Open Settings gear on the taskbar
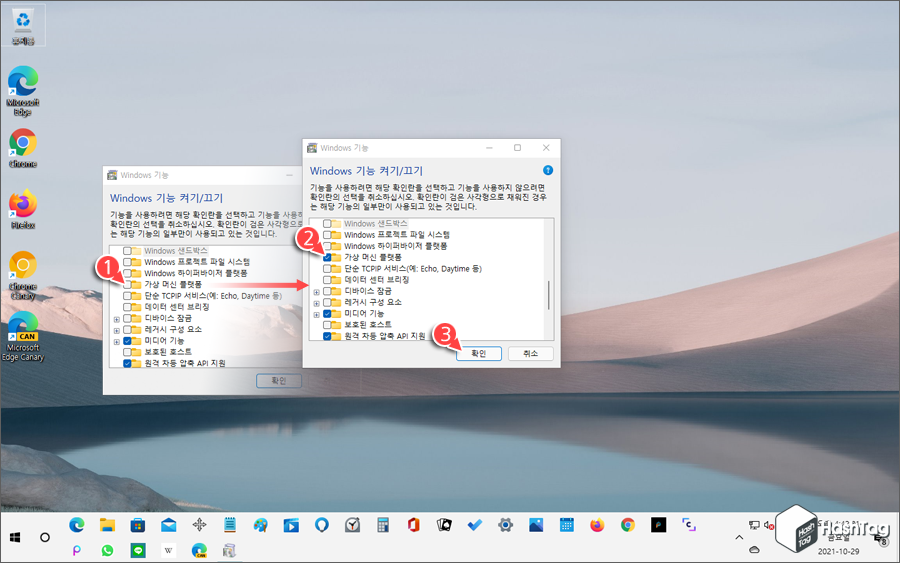The image size is (900, 563). (506, 525)
